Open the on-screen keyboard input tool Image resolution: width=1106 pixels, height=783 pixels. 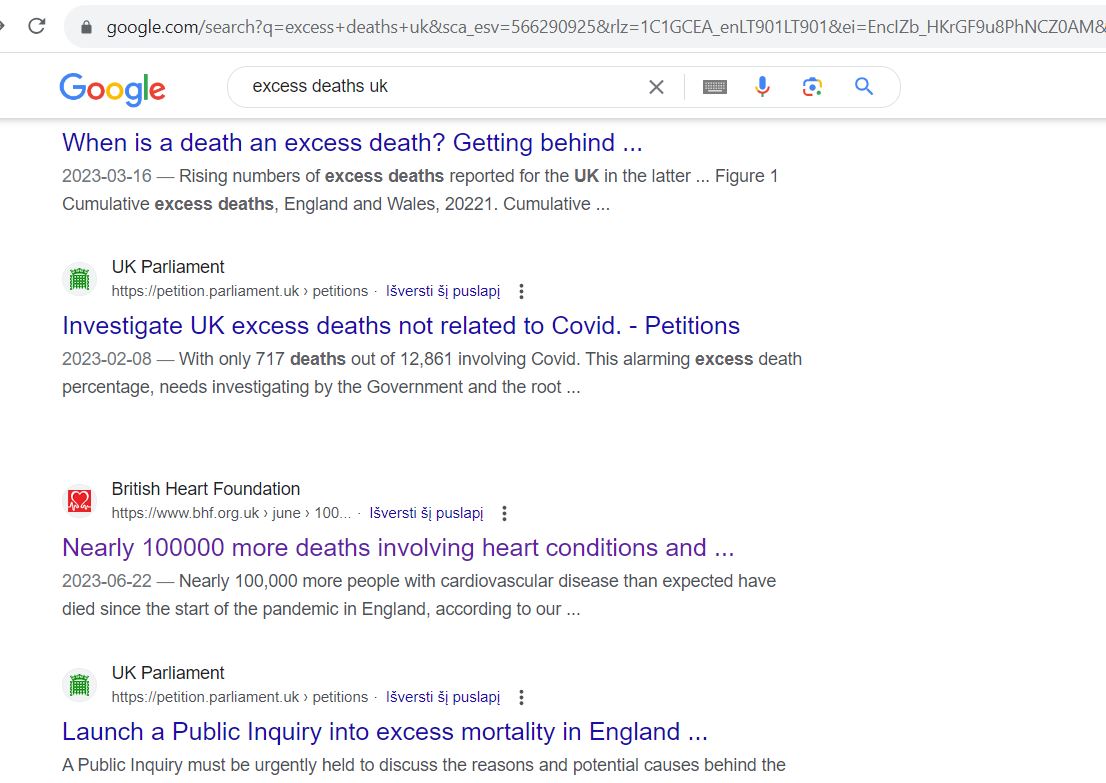pos(715,87)
